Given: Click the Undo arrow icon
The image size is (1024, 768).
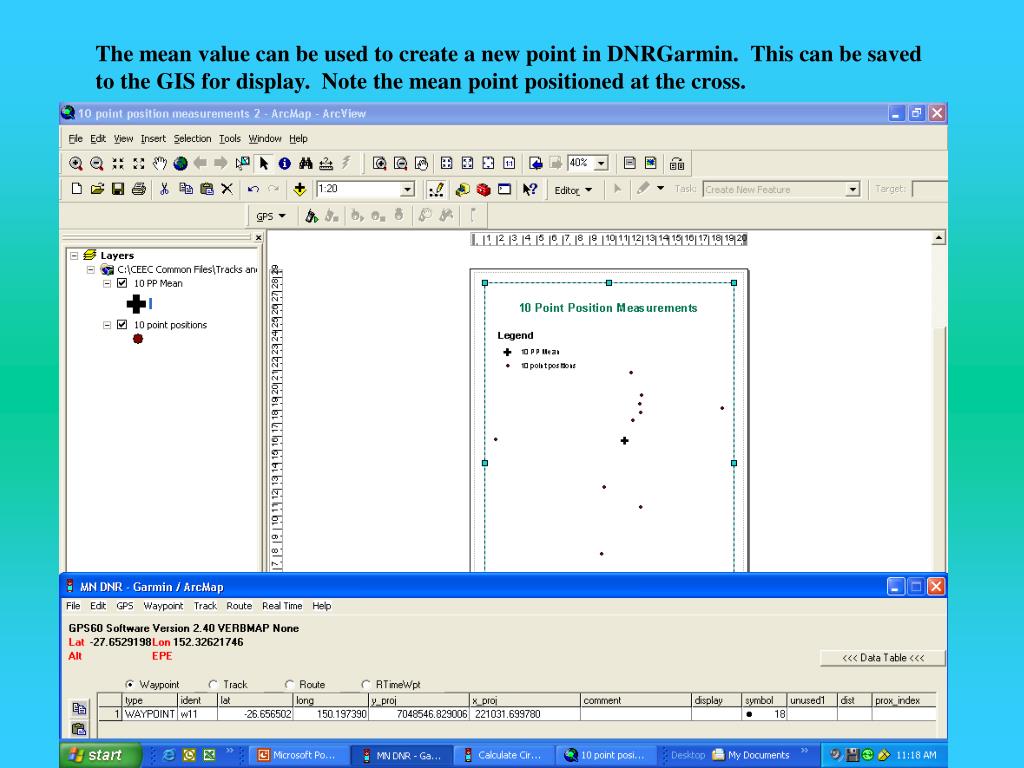Looking at the screenshot, I should [x=253, y=189].
